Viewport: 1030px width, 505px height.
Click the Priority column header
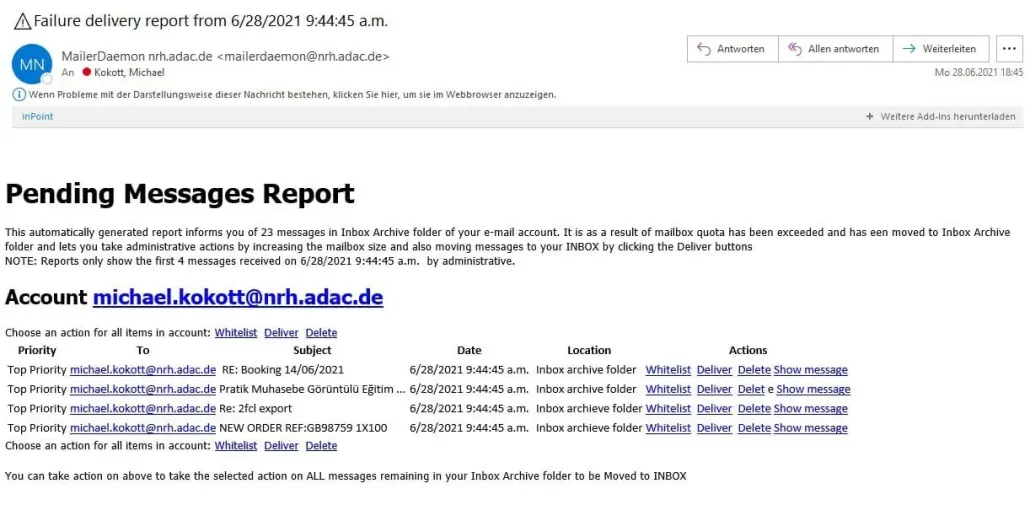point(37,350)
